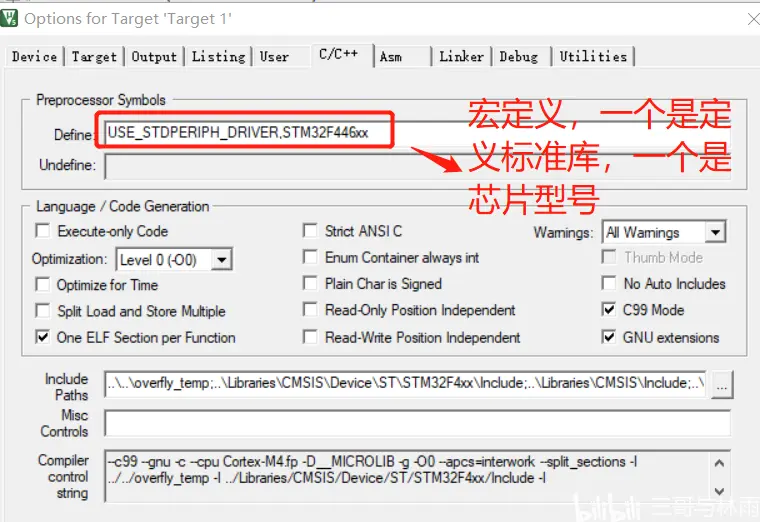Select the C/C++ tab
This screenshot has height=522, width=760.
point(339,54)
